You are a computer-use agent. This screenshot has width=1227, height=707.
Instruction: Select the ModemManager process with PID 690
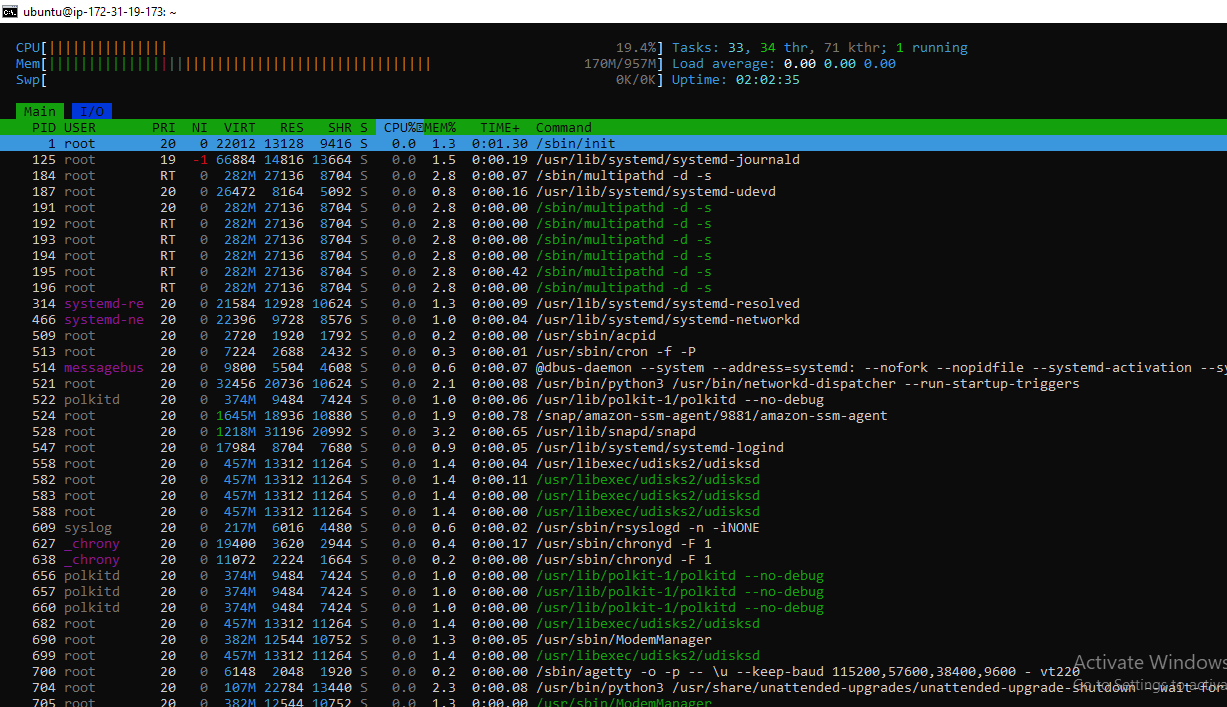pos(613,639)
